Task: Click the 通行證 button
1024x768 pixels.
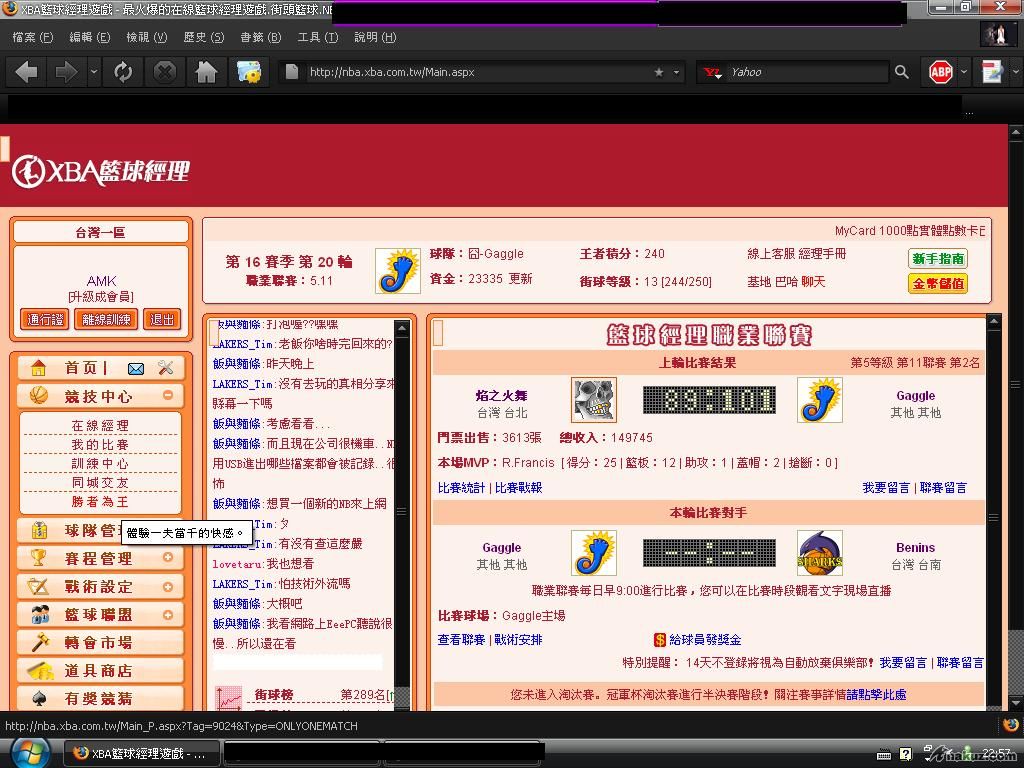Action: tap(45, 319)
